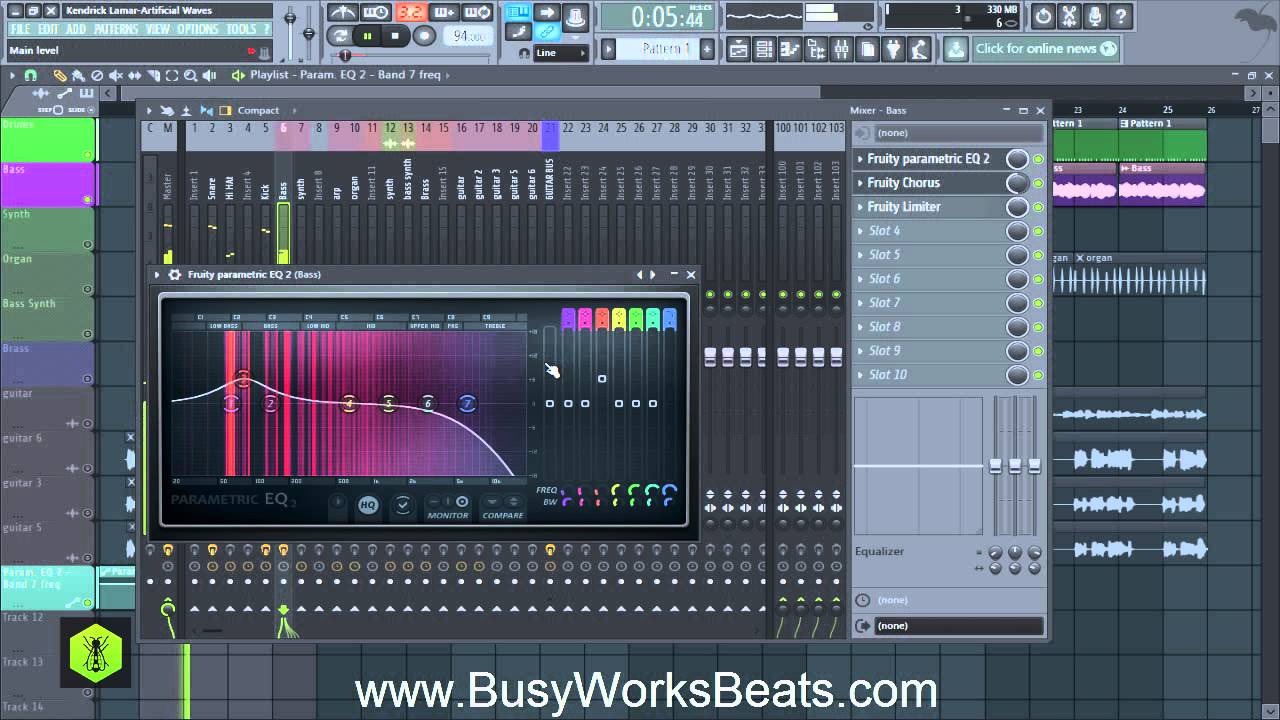Viewport: 1280px width, 720px height.
Task: Open Slot 4 arrow menu
Action: click(x=860, y=231)
